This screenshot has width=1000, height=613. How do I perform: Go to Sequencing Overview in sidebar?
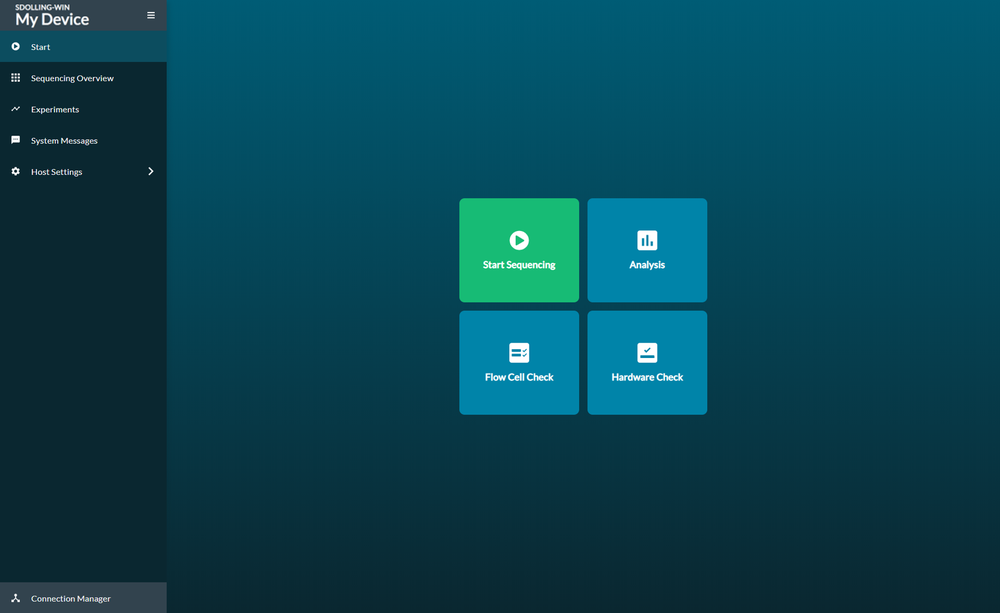pyautogui.click(x=72, y=78)
